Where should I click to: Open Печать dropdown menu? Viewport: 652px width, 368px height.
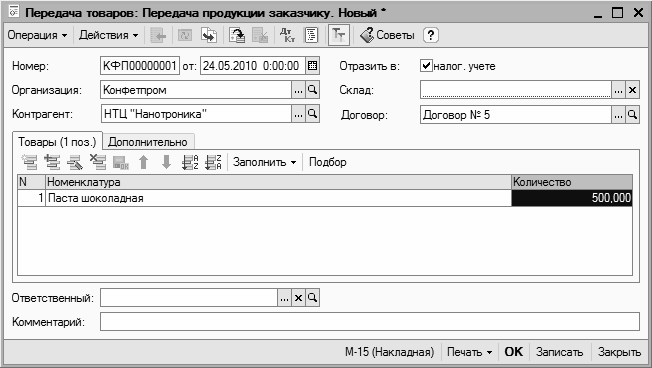(x=469, y=352)
